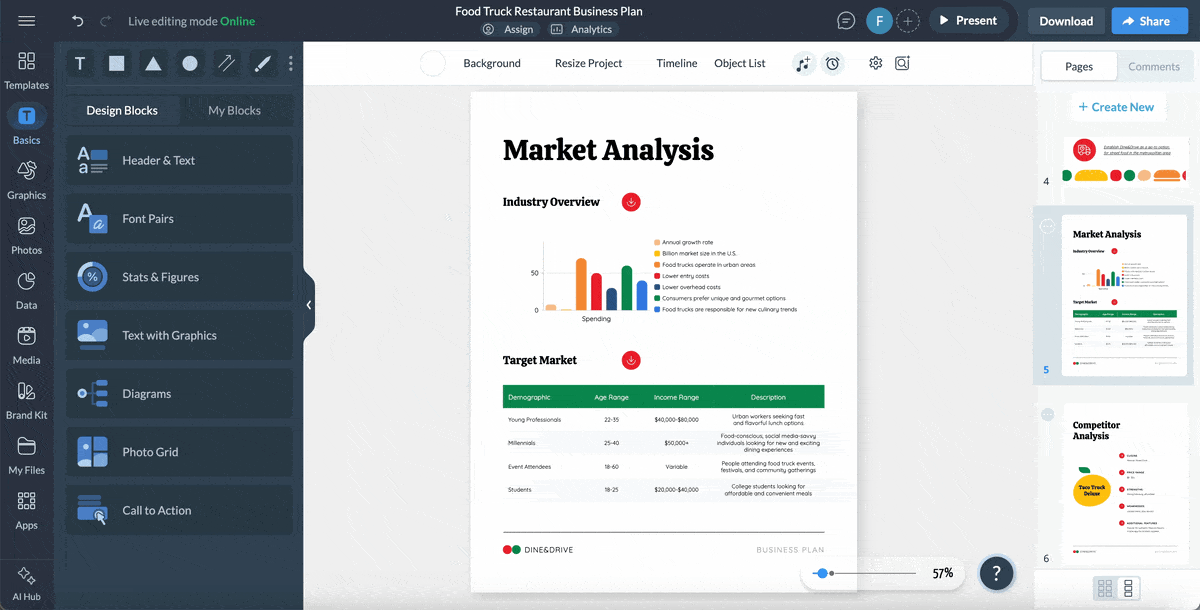Collapse the Design Blocks side panel
The width and height of the screenshot is (1200, 610).
pyautogui.click(x=309, y=305)
